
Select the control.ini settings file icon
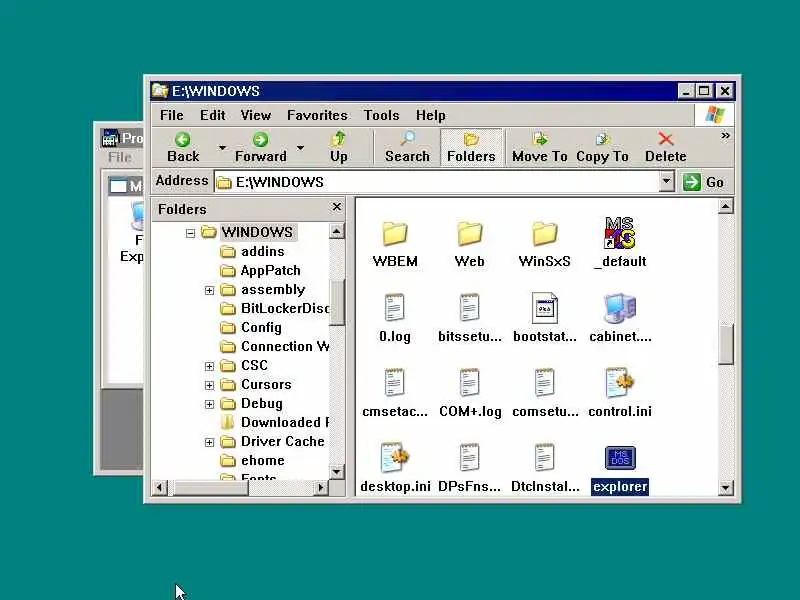[x=619, y=383]
